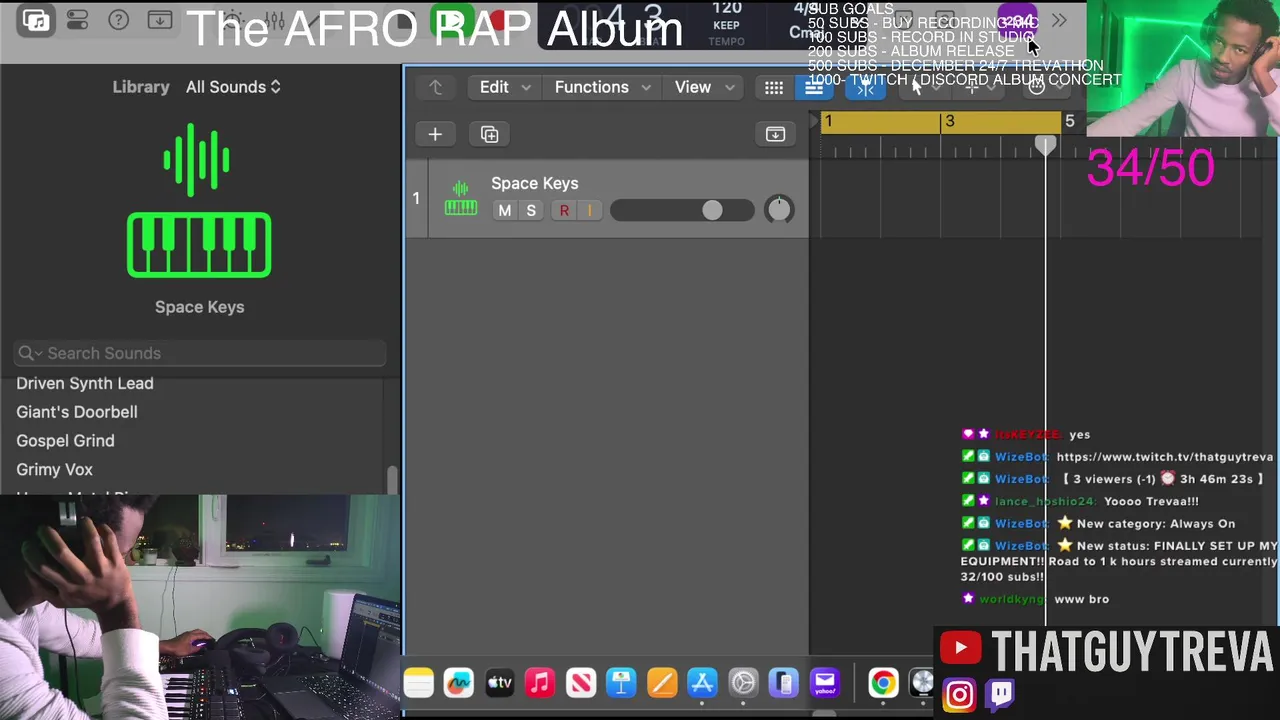Open the Edit menu dropdown
The width and height of the screenshot is (1280, 720).
coord(504,87)
